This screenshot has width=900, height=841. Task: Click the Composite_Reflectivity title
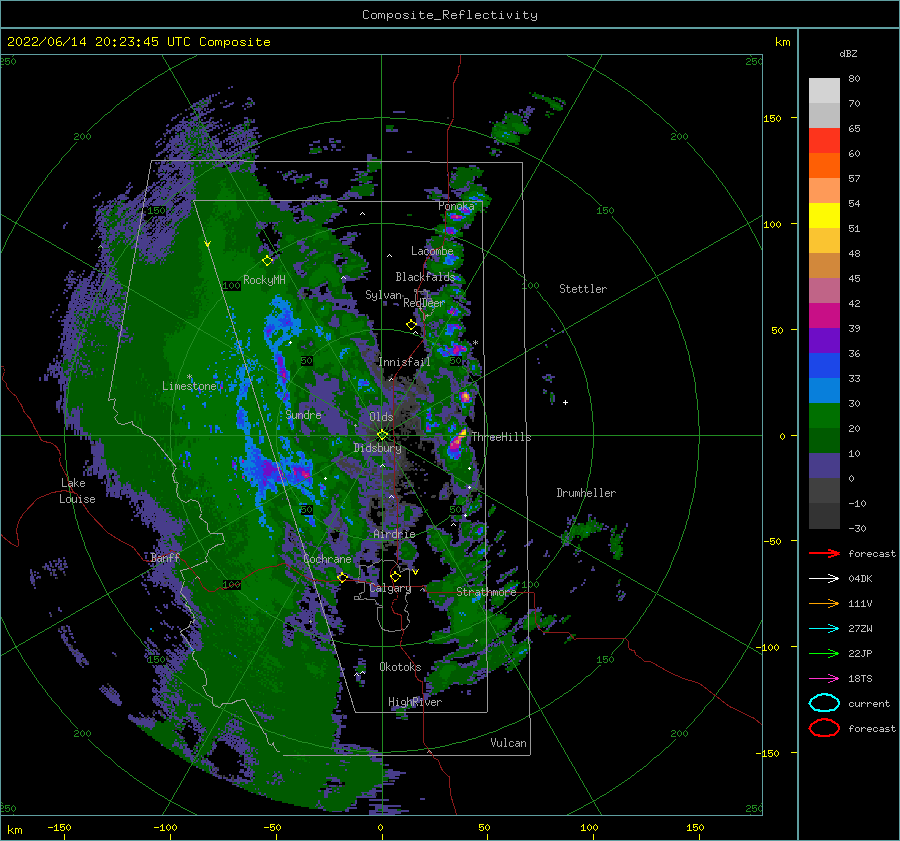[450, 15]
